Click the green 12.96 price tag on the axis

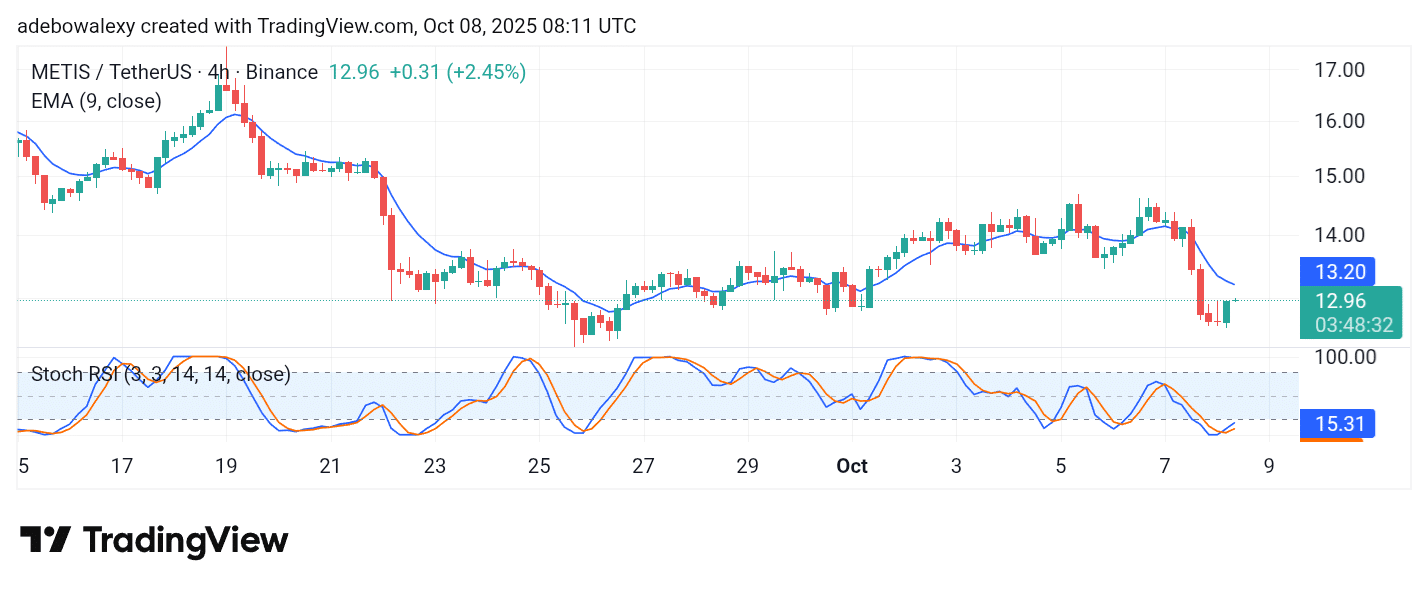pos(1338,300)
